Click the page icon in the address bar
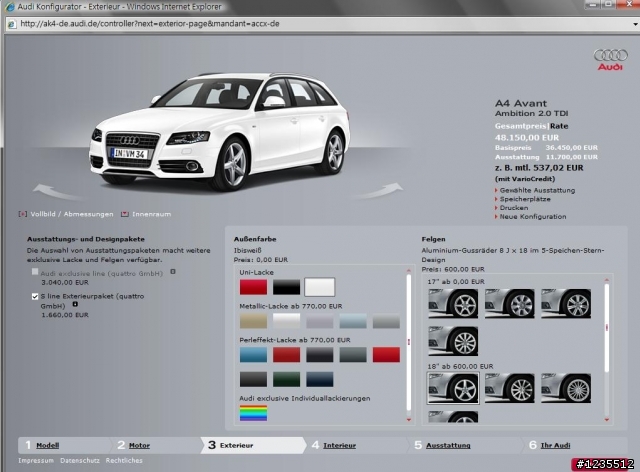Screen dimensions: 640x472 click(11, 24)
